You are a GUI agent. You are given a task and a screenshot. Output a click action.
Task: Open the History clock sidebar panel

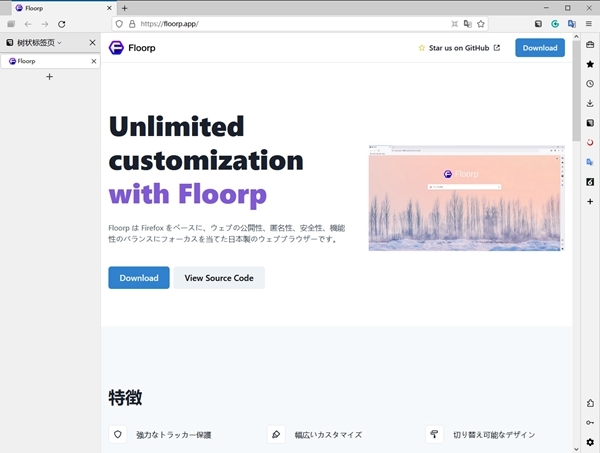pyautogui.click(x=590, y=83)
